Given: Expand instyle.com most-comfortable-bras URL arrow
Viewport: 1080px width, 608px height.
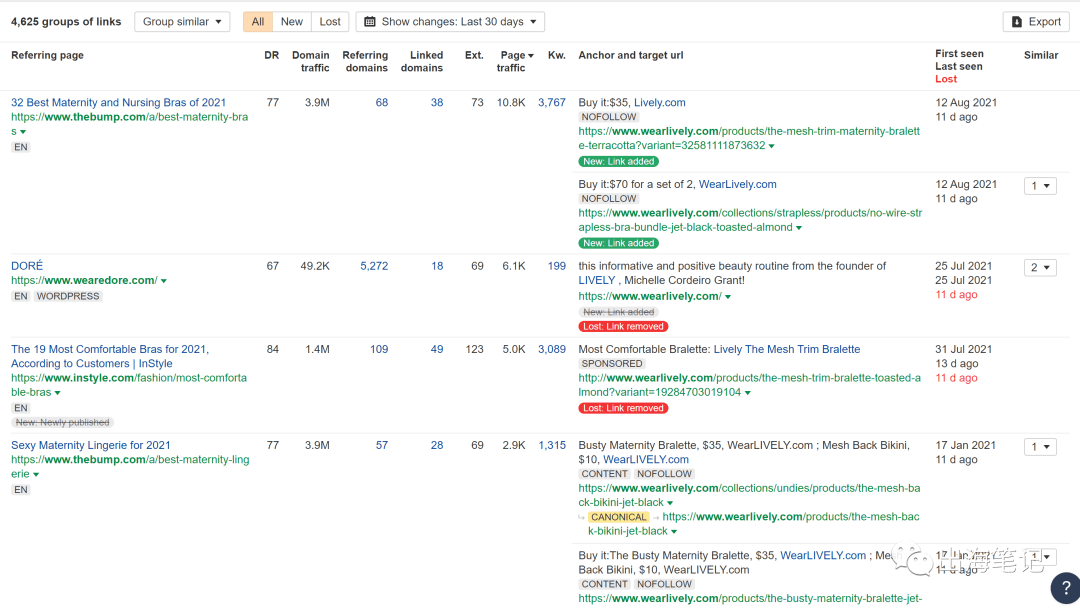Looking at the screenshot, I should [x=57, y=392].
